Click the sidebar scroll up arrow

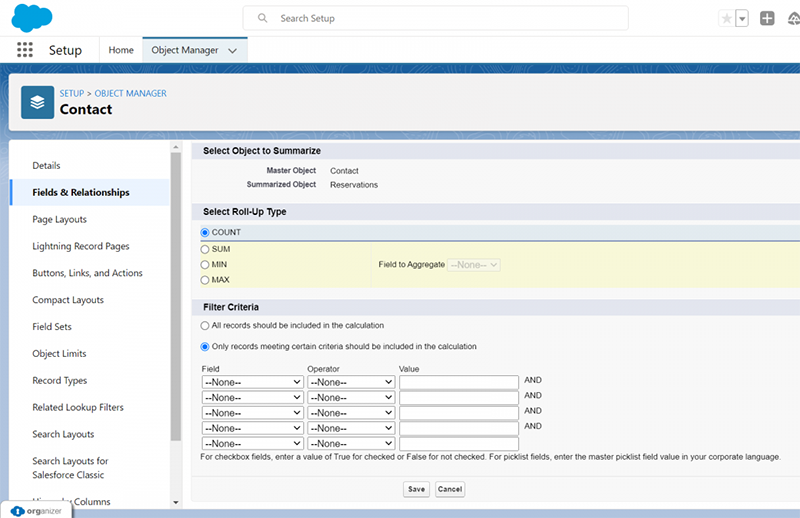click(176, 147)
